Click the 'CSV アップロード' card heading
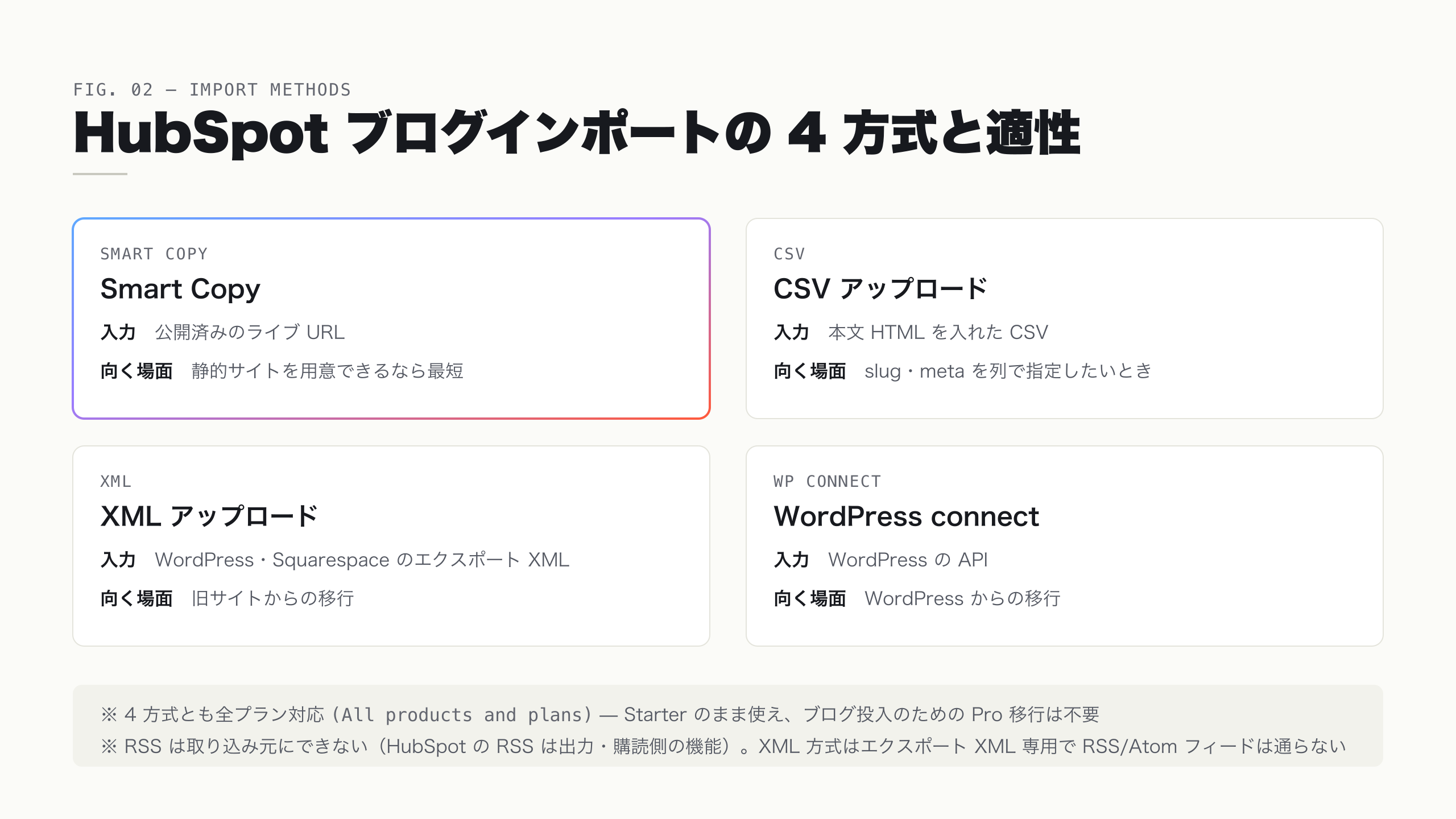 coord(881,289)
